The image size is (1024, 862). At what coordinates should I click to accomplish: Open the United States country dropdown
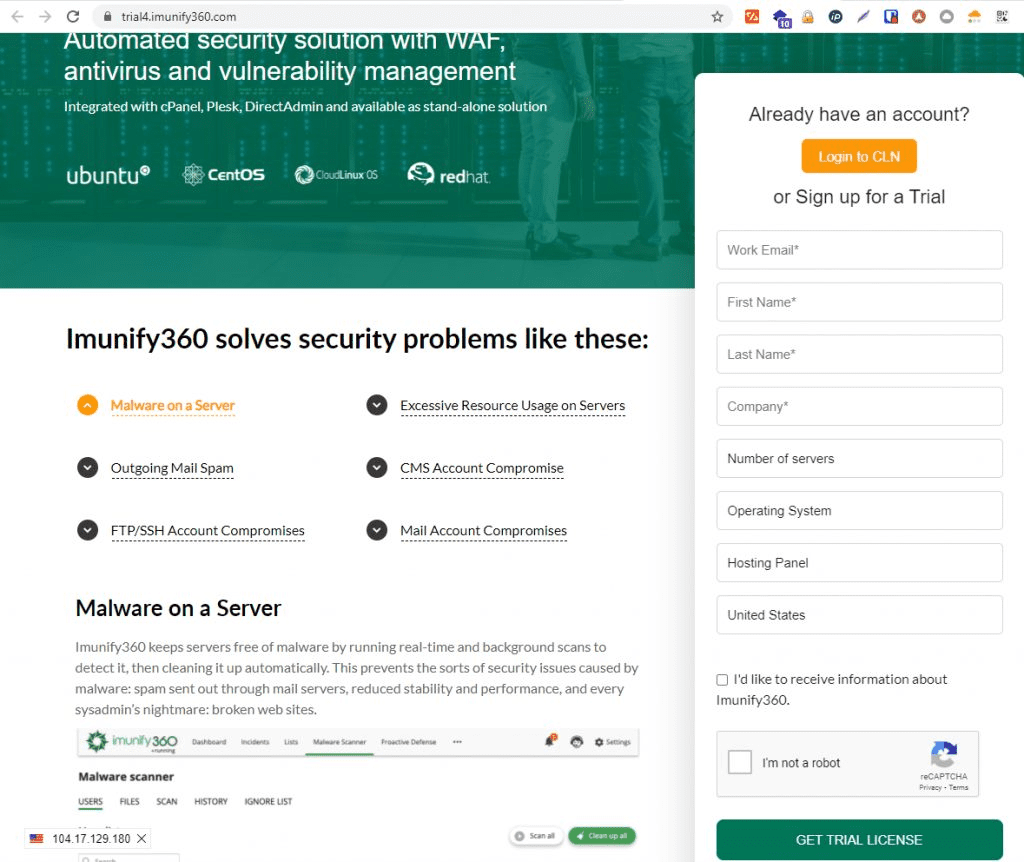tap(859, 615)
